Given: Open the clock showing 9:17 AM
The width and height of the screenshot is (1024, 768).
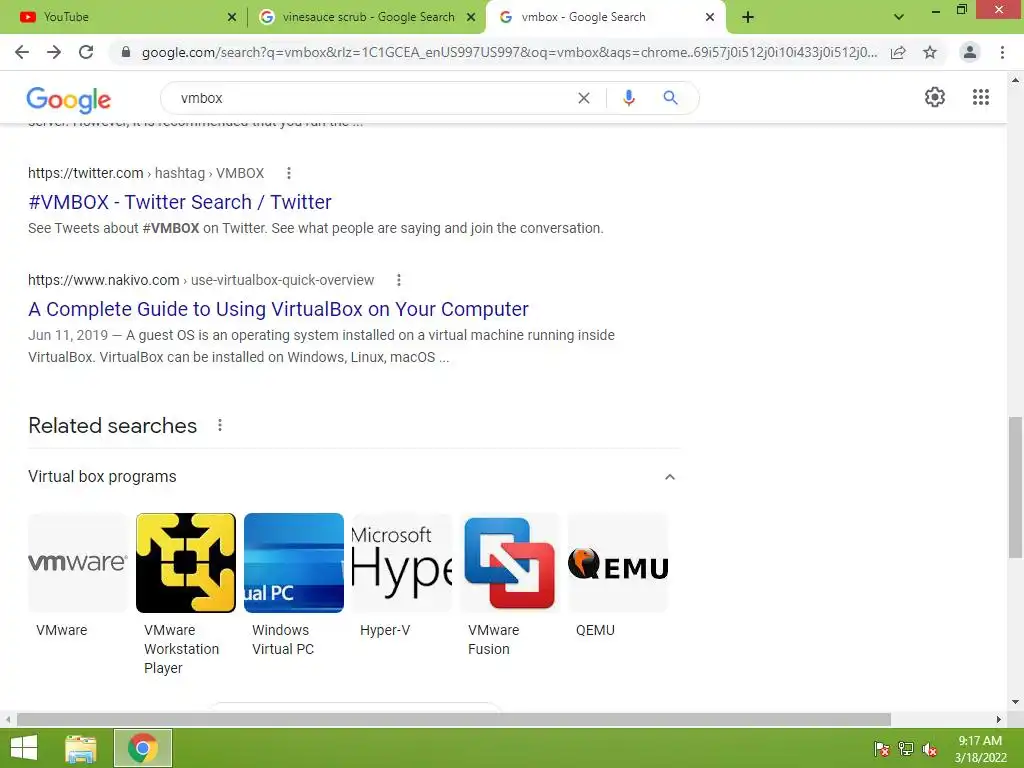Looking at the screenshot, I should pos(980,749).
